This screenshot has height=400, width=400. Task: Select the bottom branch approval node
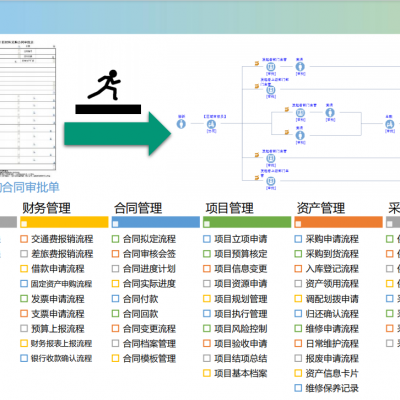pos(271,181)
